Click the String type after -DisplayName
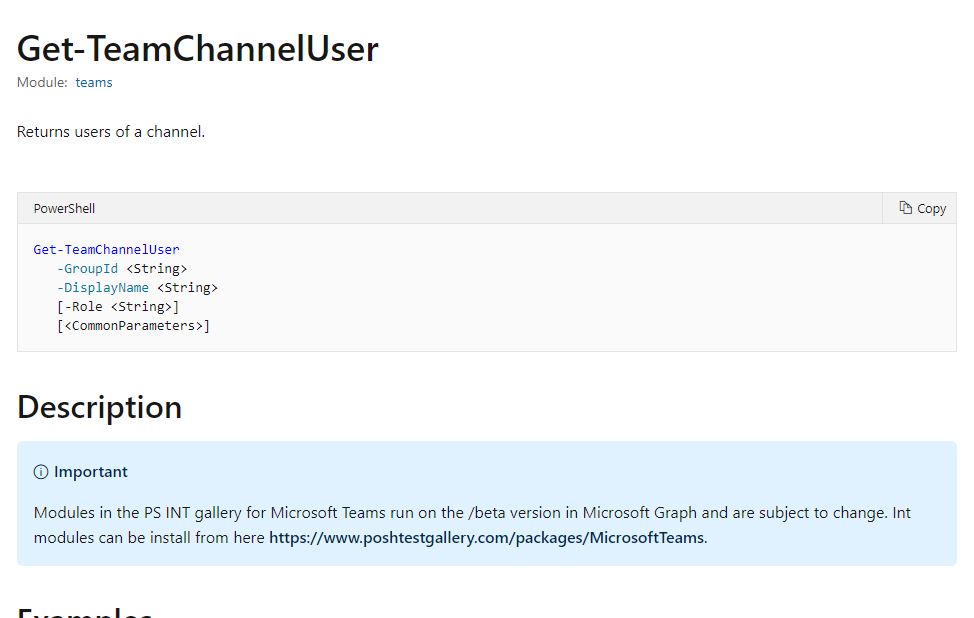This screenshot has height=618, width=974. click(x=188, y=288)
